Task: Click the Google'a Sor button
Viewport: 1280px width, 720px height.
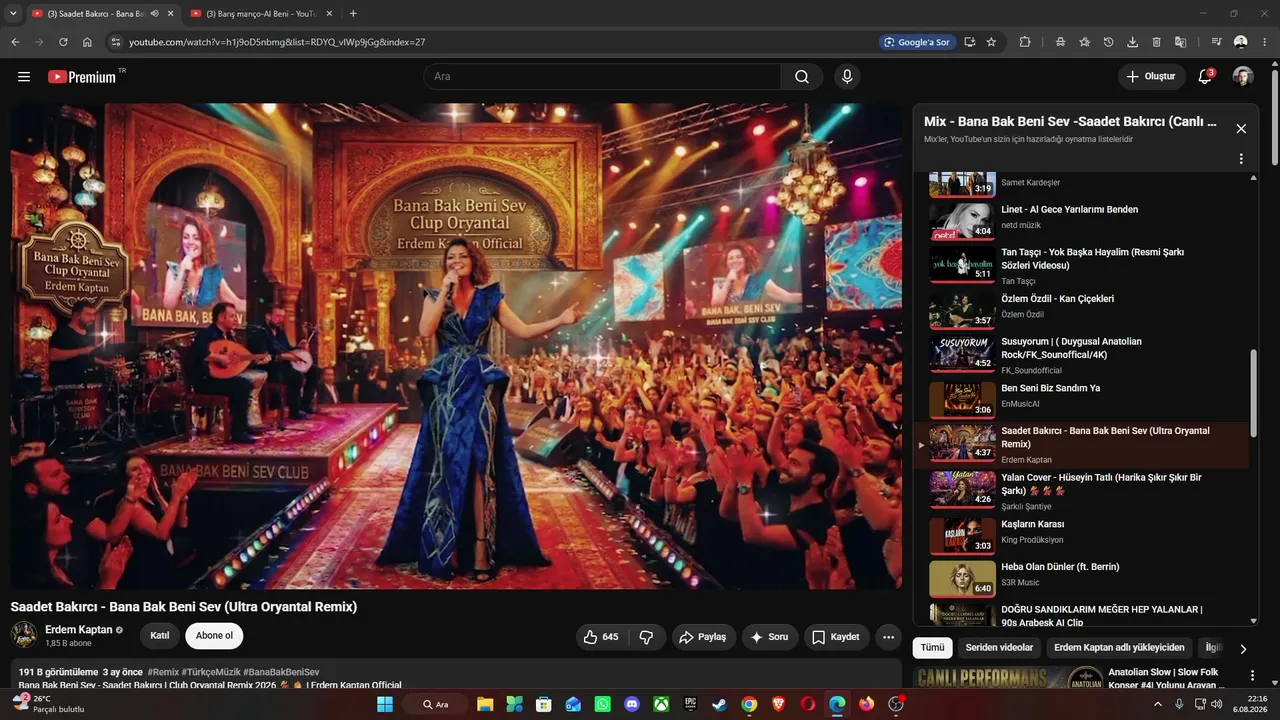Action: click(916, 42)
